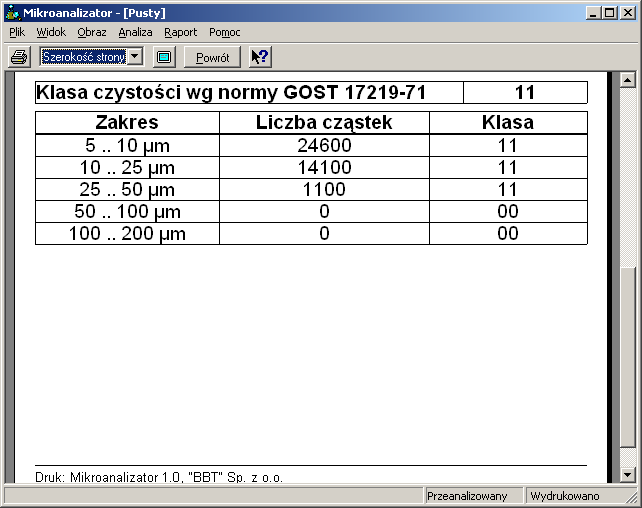Click the 14100 particle count cell

tap(324, 167)
